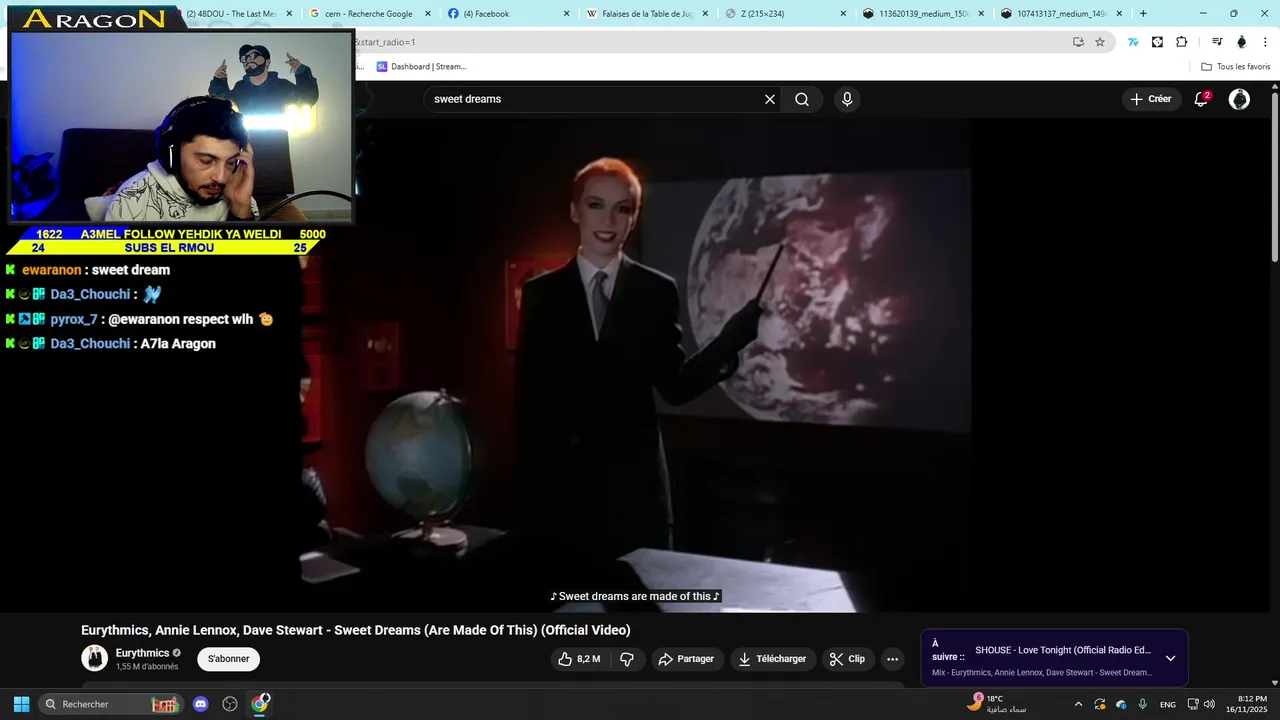
Task: Click the YouTube search magnifier button
Action: 802,99
